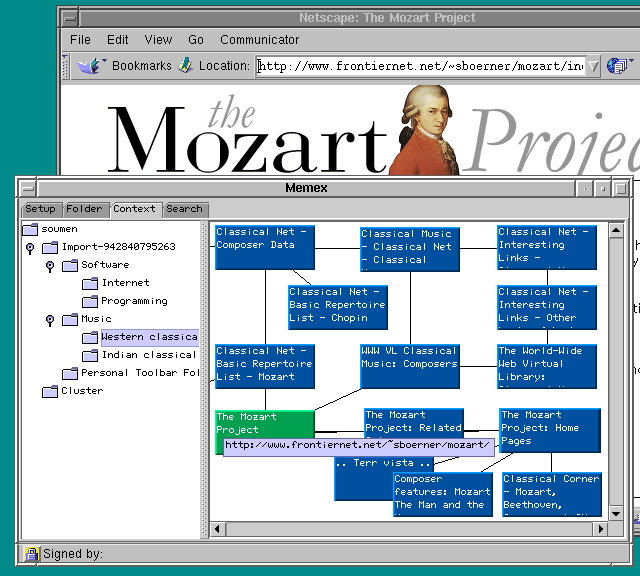Click the Bookmarks label in toolbar
Screen dimensions: 640x576
point(142,66)
